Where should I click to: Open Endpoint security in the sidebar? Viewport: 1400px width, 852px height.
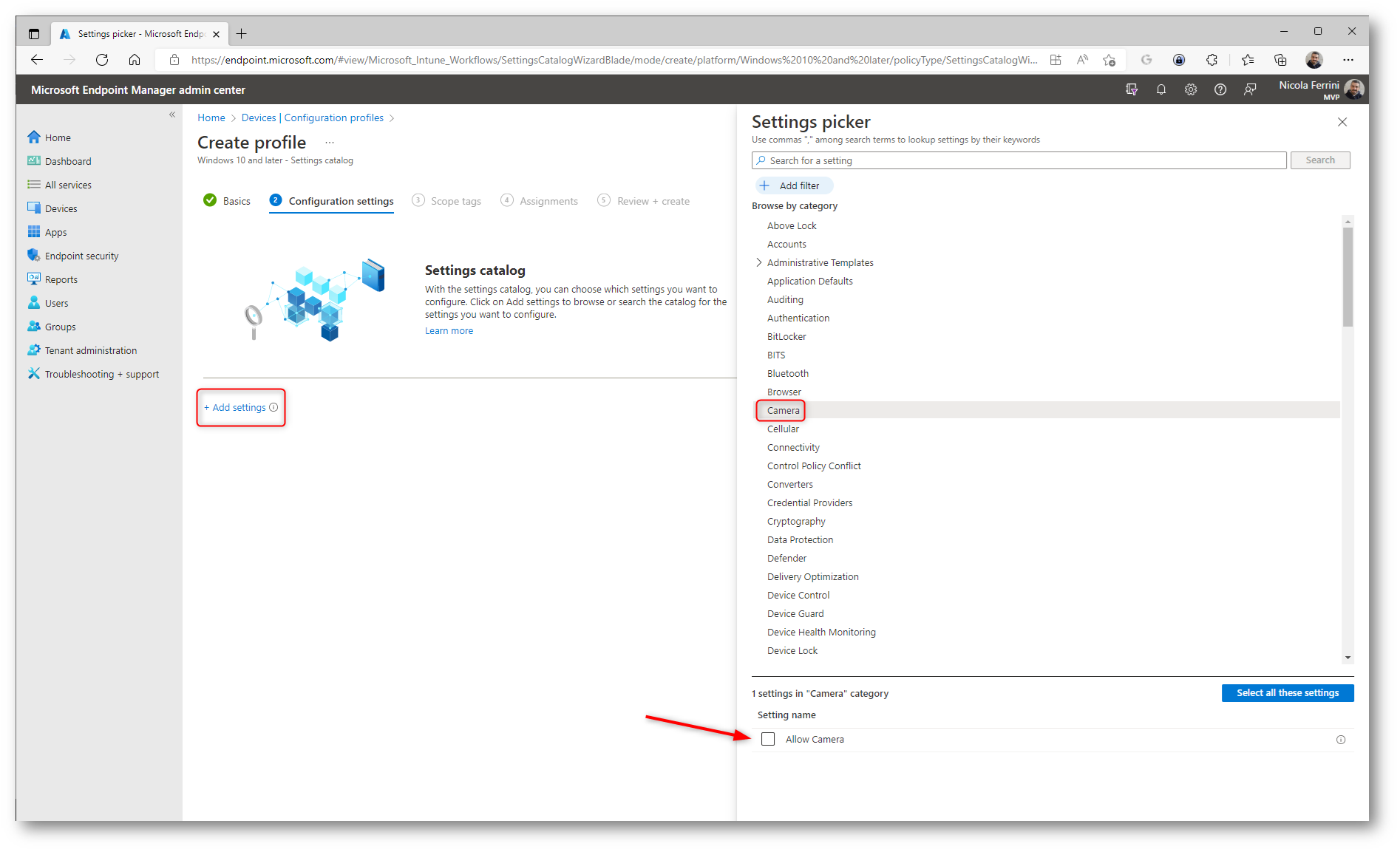pyautogui.click(x=81, y=256)
